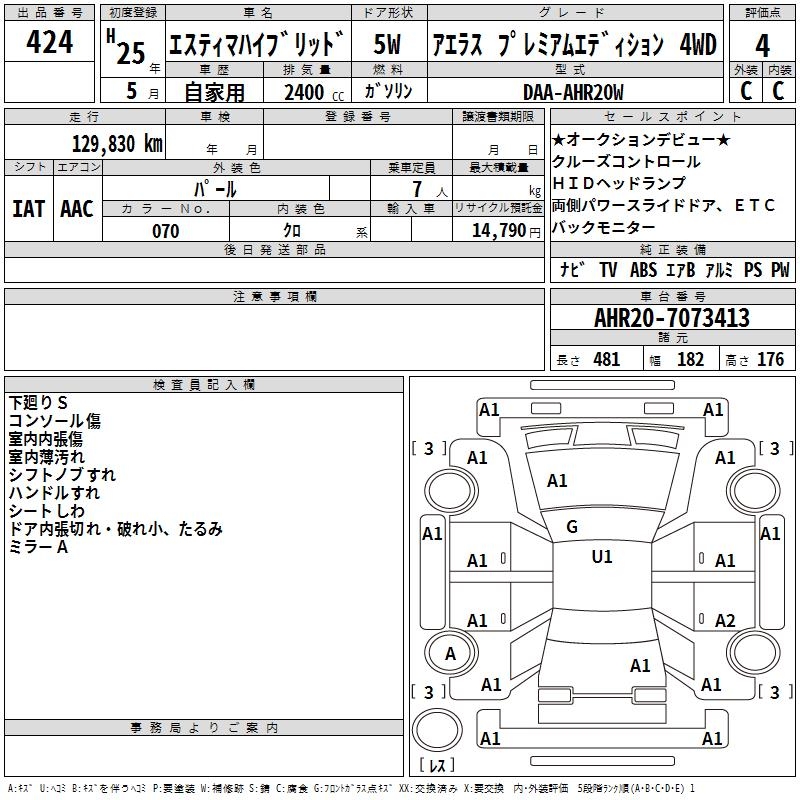Click the inspector note 室内薄汚れ
Image resolution: width=800 pixels, height=800 pixels.
(x=46, y=457)
